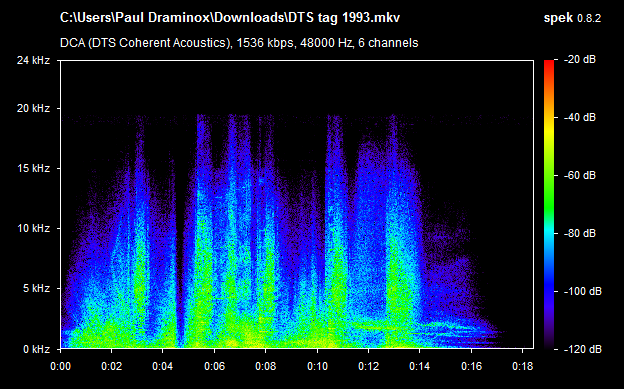Click the file path ending in DTS tag 1993.mkv
This screenshot has width=624, height=389.
[x=230, y=18]
